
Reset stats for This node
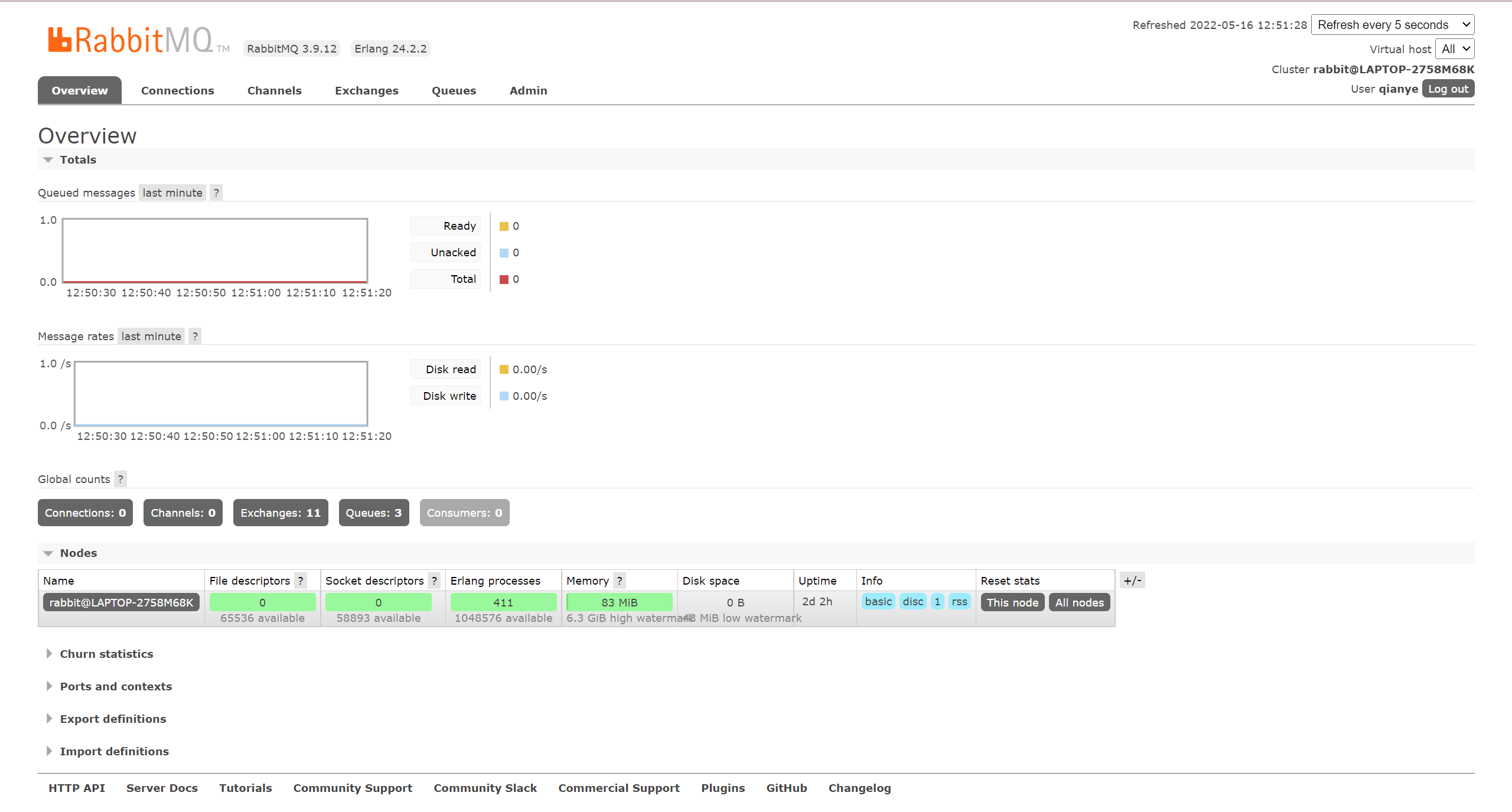point(1012,602)
